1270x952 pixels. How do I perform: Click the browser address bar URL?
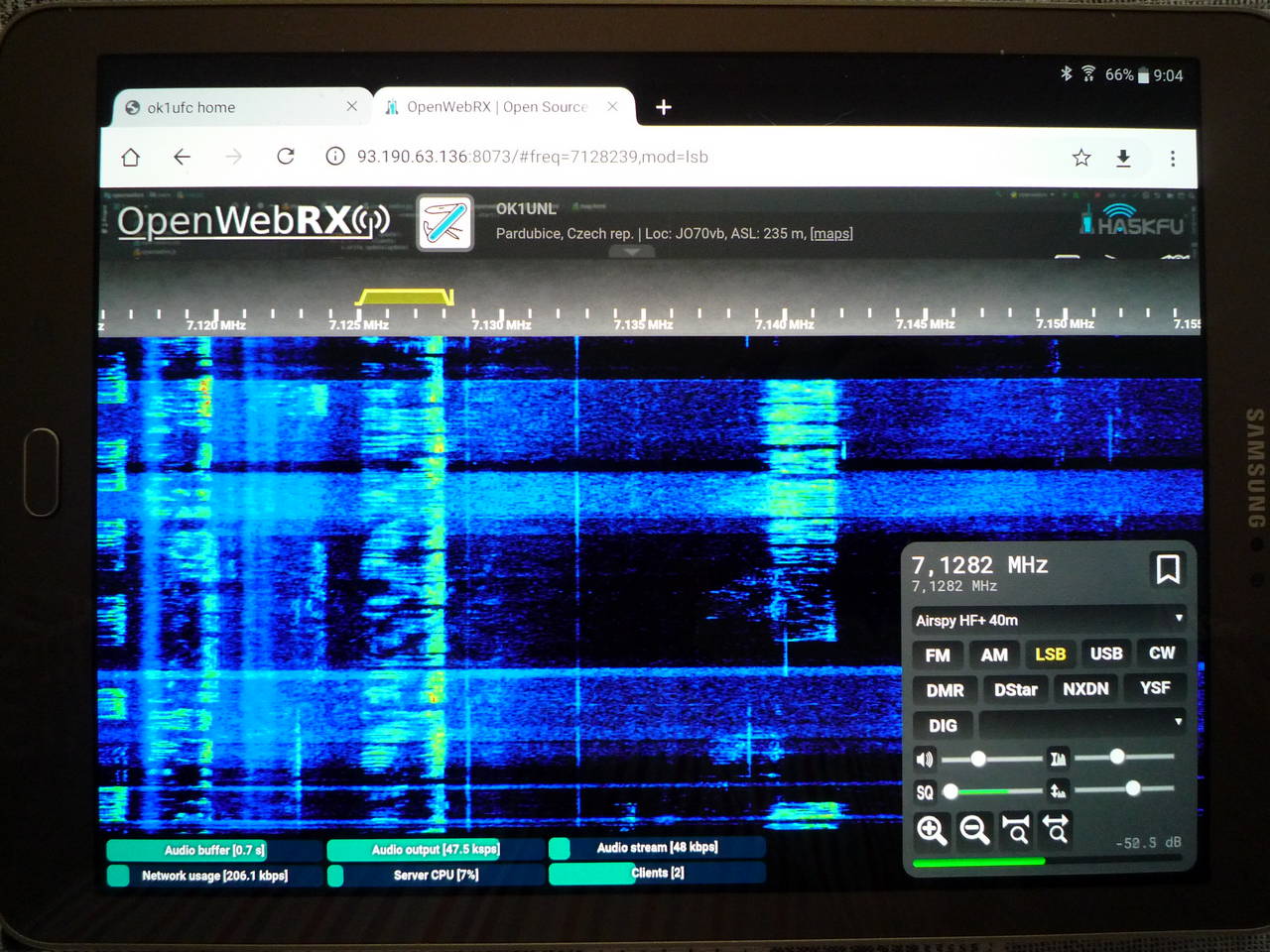(x=533, y=157)
